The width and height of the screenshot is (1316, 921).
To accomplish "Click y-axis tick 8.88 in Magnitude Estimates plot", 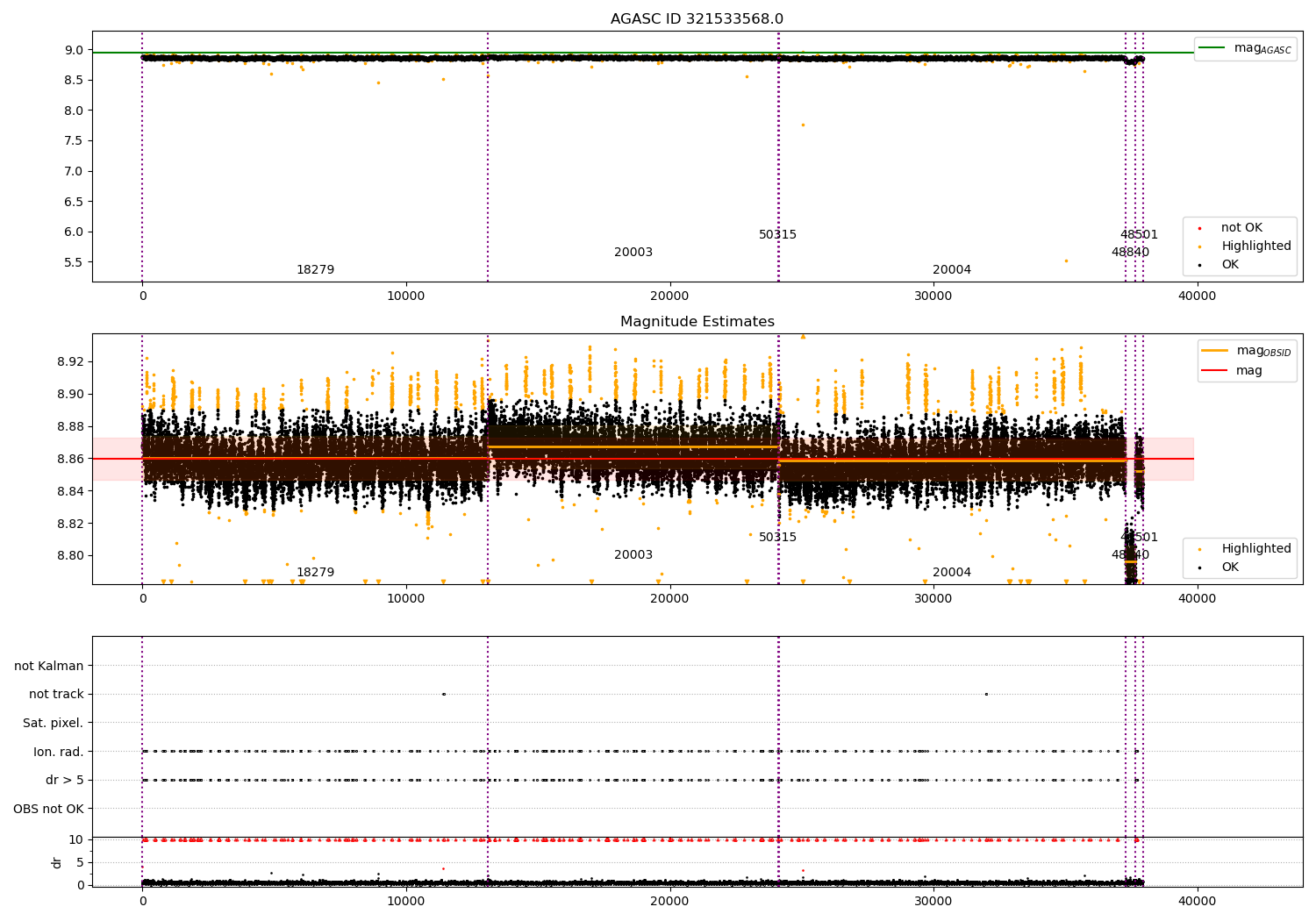I will 70,426.
